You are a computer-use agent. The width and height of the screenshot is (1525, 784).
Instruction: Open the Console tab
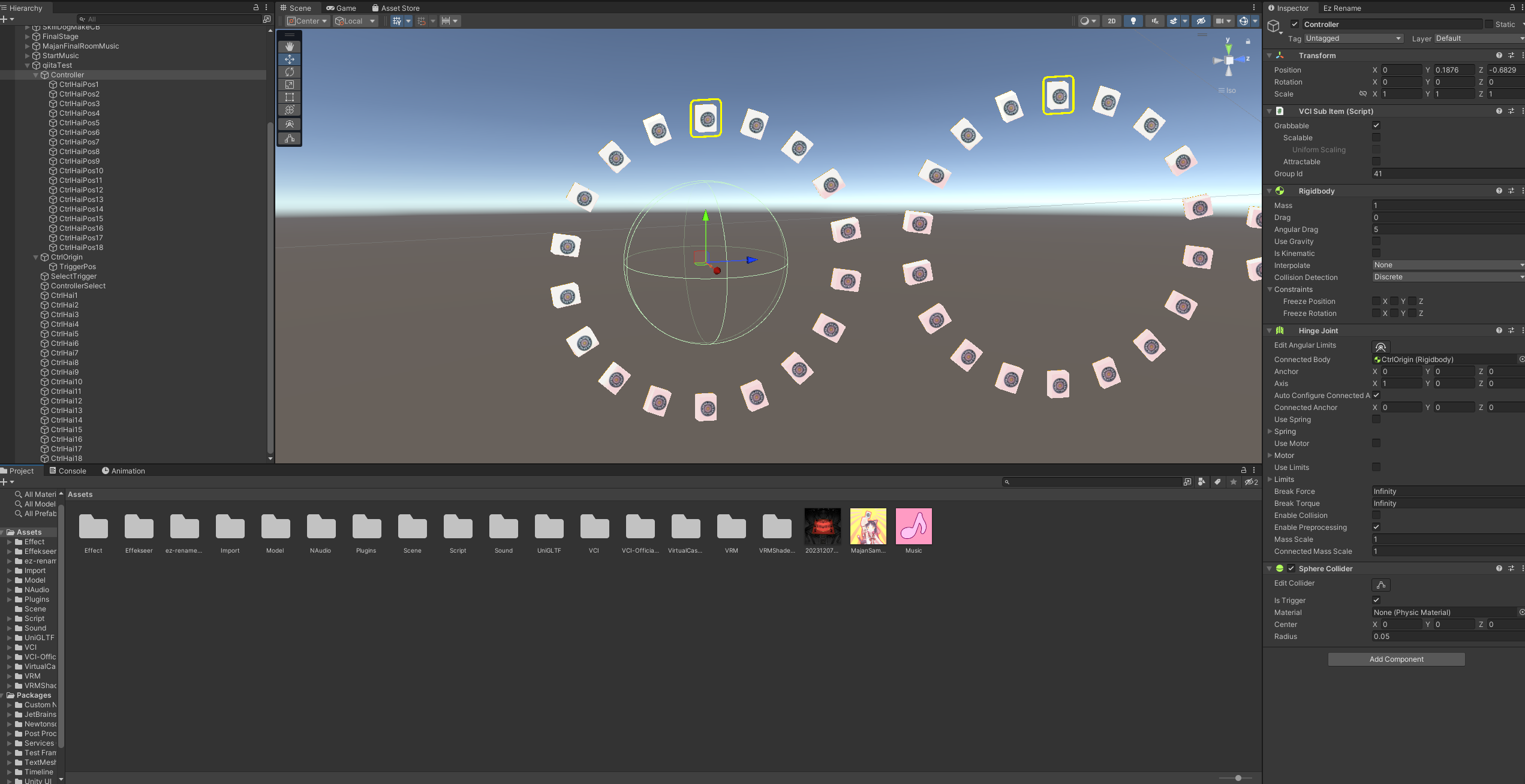(x=68, y=471)
